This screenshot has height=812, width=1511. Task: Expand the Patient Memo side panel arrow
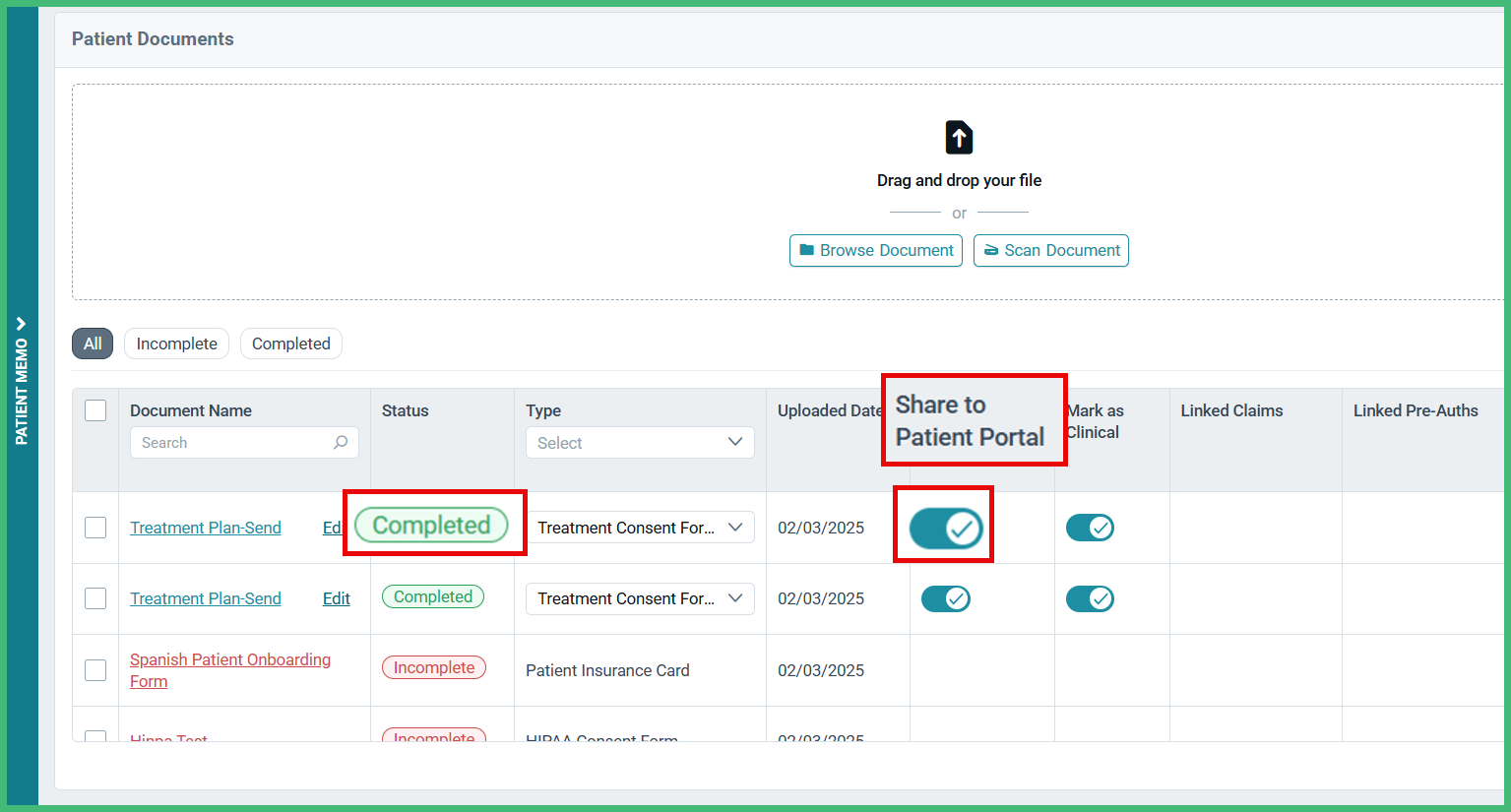tap(21, 324)
